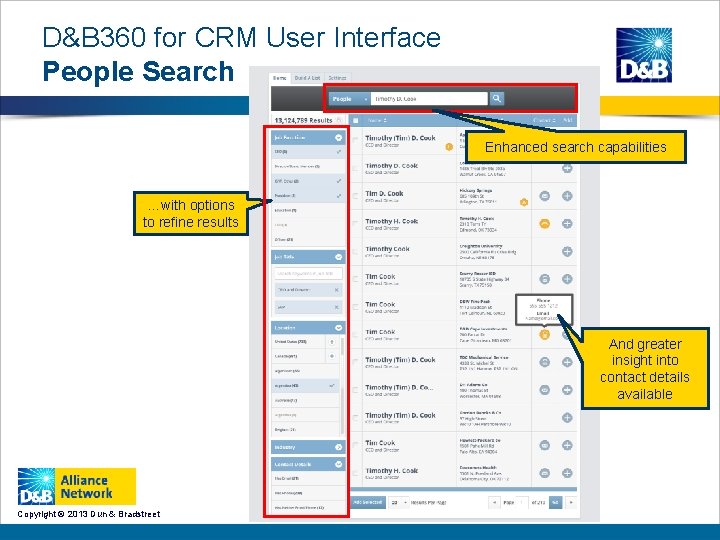720x540 pixels.
Task: Click the Job Title keyword input field
Action: click(308, 274)
